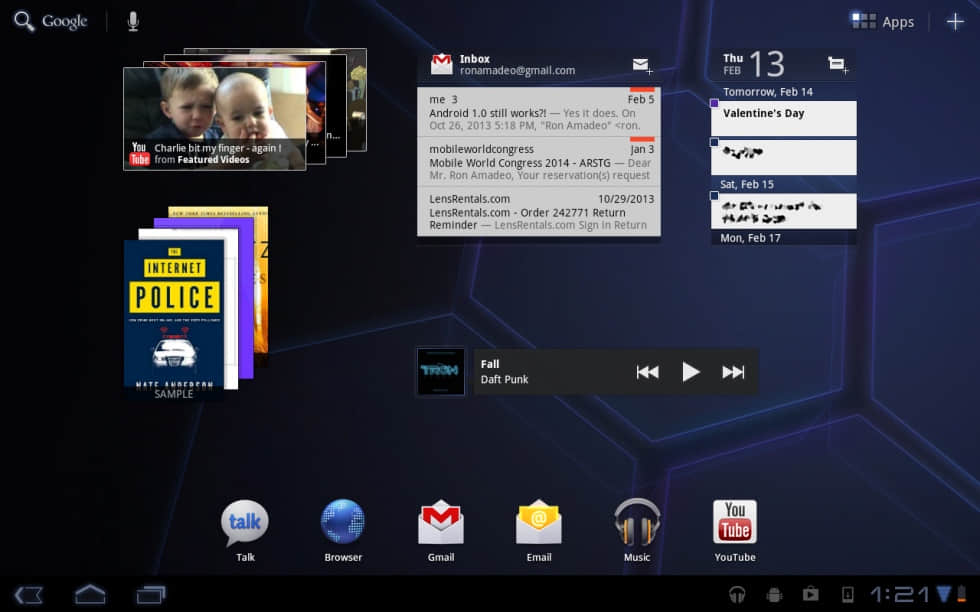Open the Google search box
Image resolution: width=980 pixels, height=612 pixels.
(x=52, y=22)
